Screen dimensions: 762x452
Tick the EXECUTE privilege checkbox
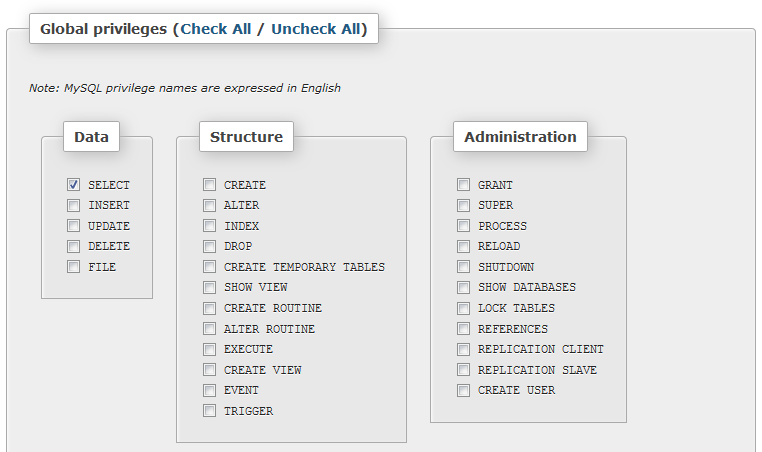point(209,349)
